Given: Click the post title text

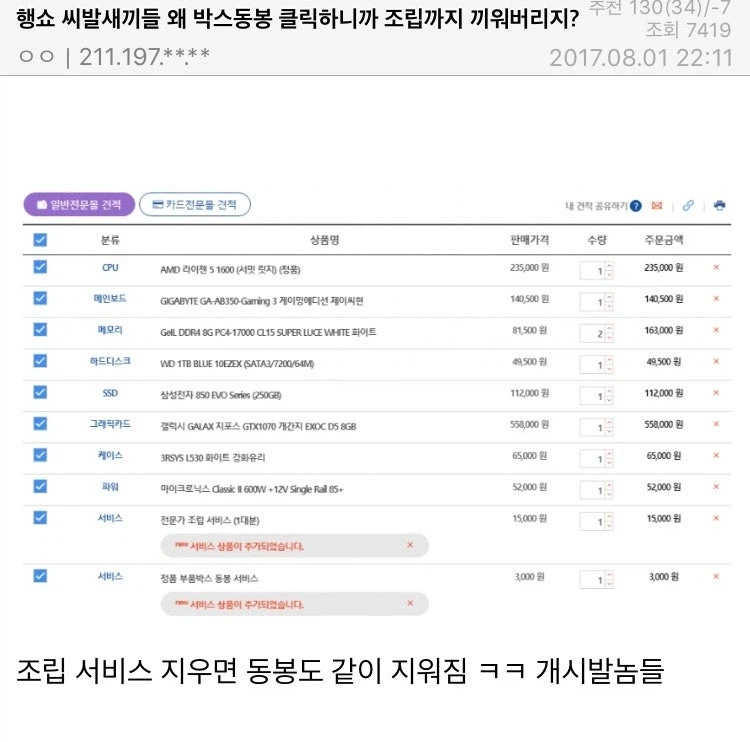Looking at the screenshot, I should [298, 18].
